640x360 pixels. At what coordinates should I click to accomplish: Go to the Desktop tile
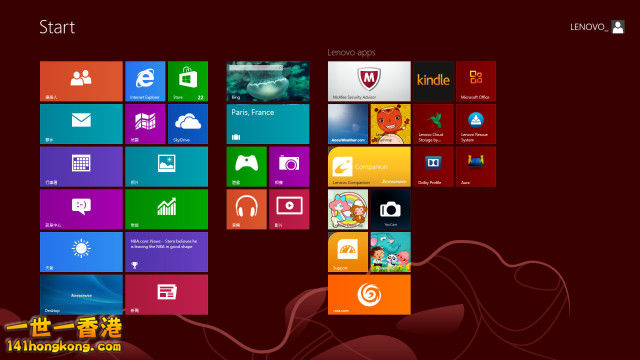coord(81,295)
